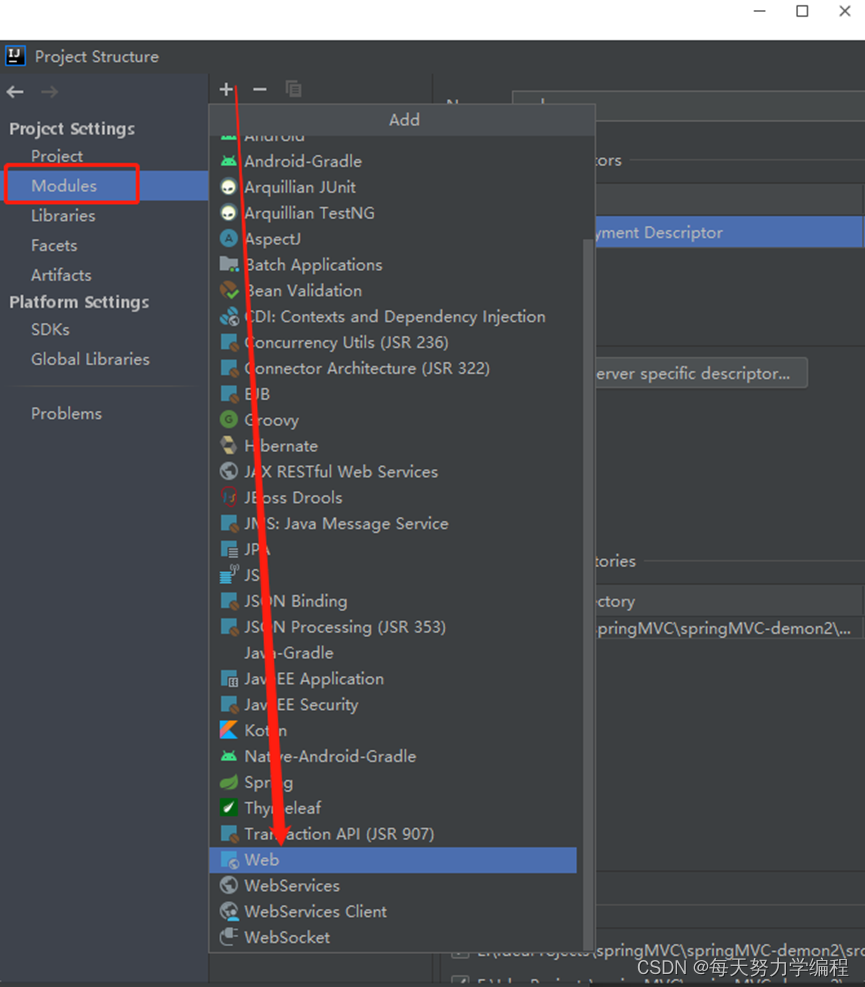865x987 pixels.
Task: Select JavaEE Application entry
Action: pos(393,679)
